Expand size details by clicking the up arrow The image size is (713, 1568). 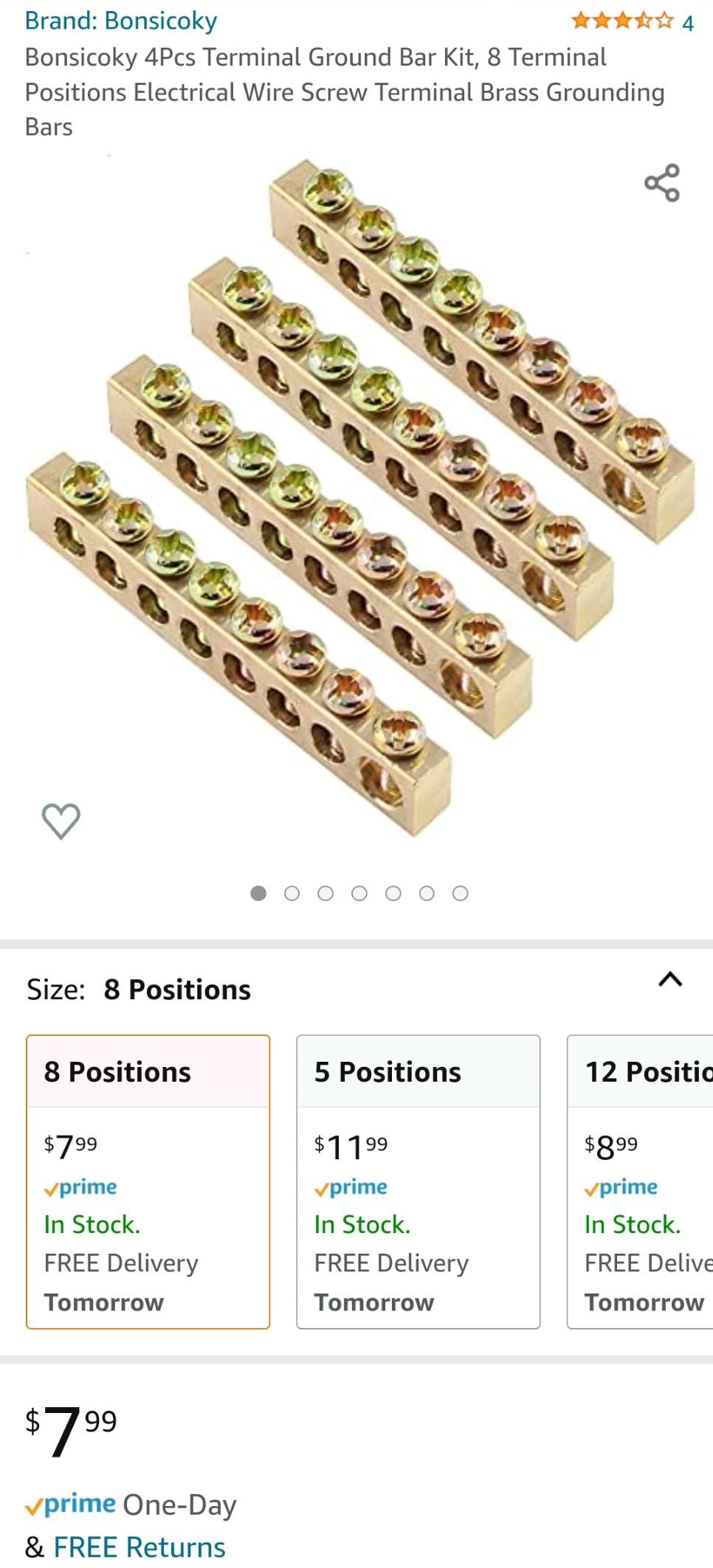pos(669,979)
